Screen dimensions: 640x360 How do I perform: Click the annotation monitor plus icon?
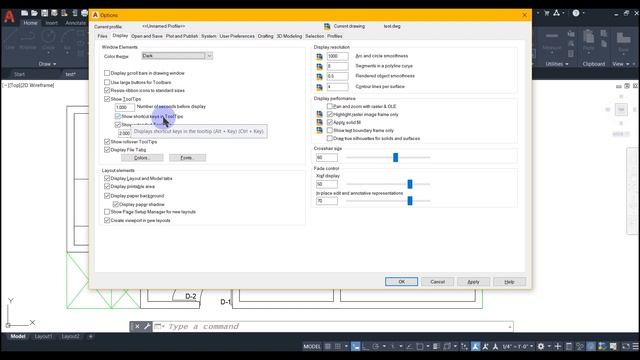coord(558,347)
